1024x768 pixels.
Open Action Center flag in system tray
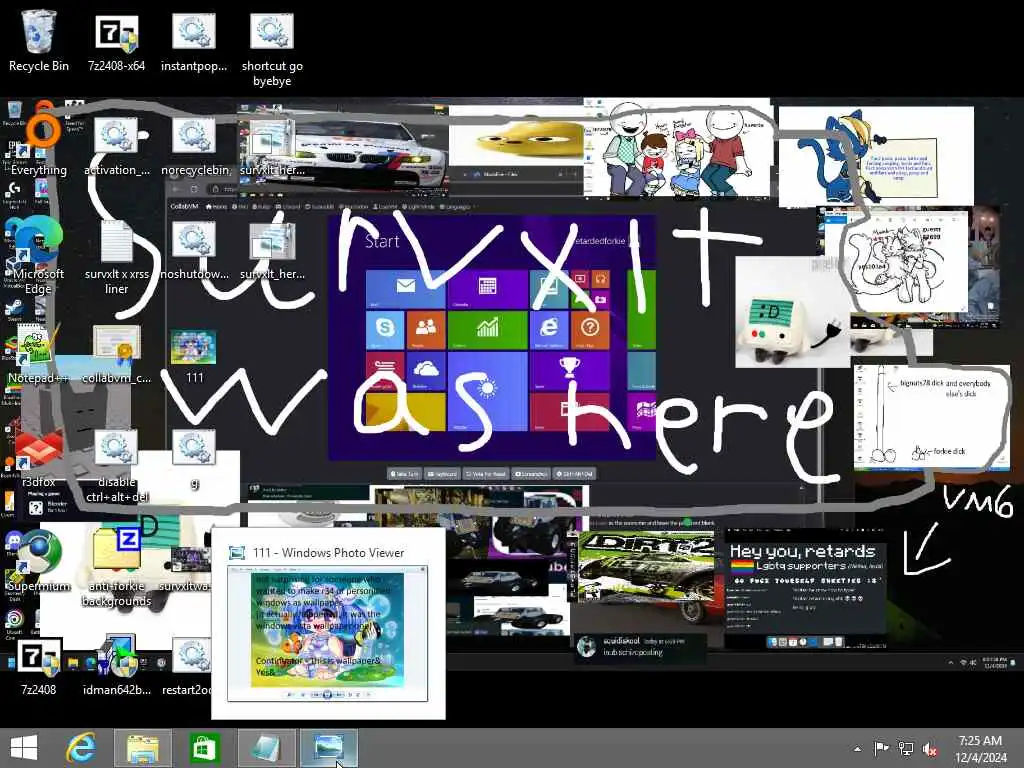click(881, 749)
